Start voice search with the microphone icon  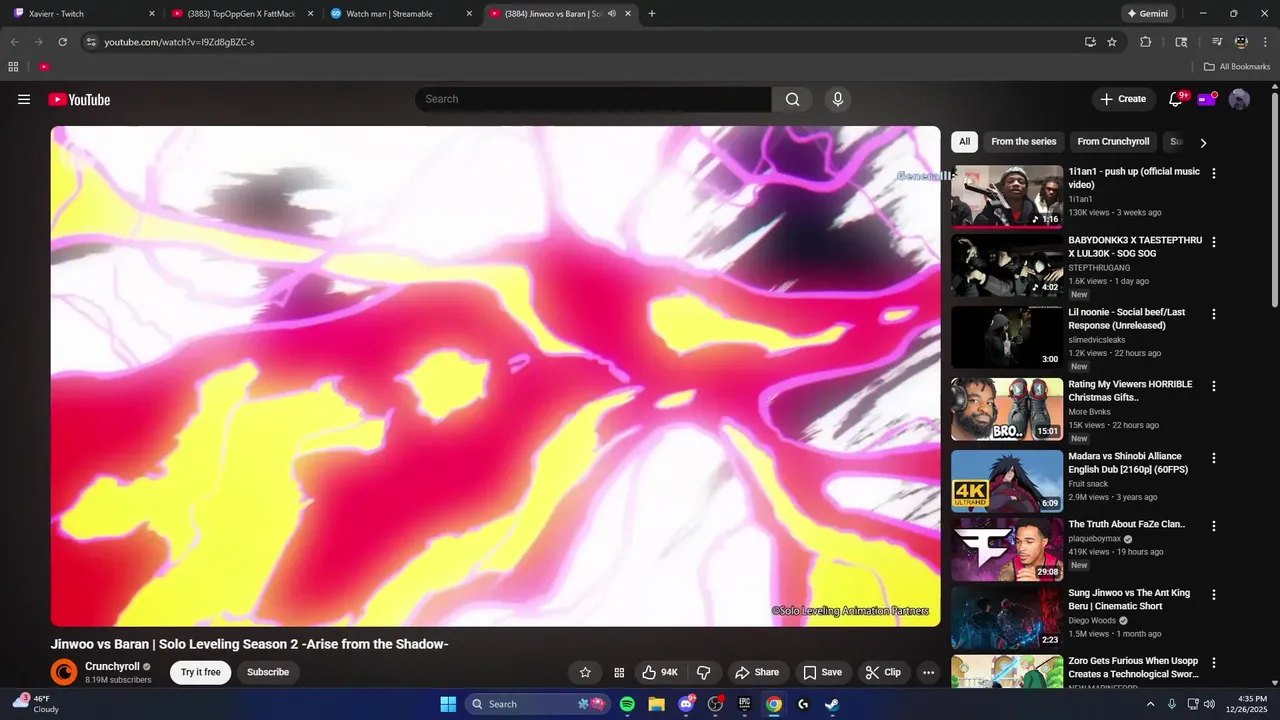pyautogui.click(x=838, y=99)
